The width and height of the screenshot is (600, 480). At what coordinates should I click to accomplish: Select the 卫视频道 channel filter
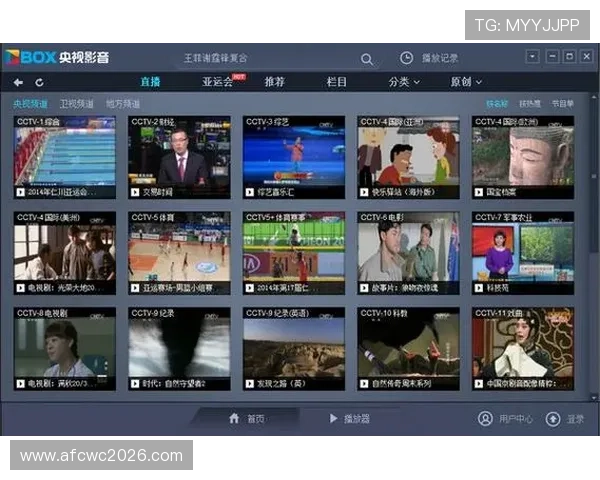coord(77,104)
